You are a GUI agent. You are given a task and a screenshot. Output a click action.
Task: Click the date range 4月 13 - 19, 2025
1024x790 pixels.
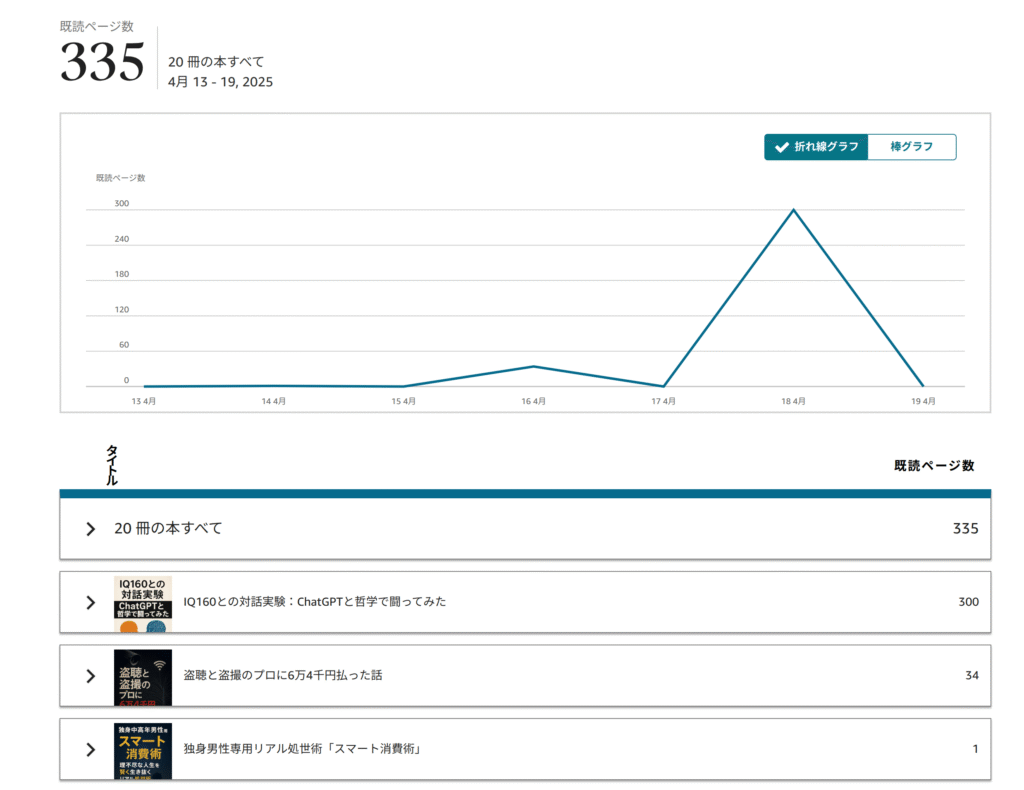point(220,82)
